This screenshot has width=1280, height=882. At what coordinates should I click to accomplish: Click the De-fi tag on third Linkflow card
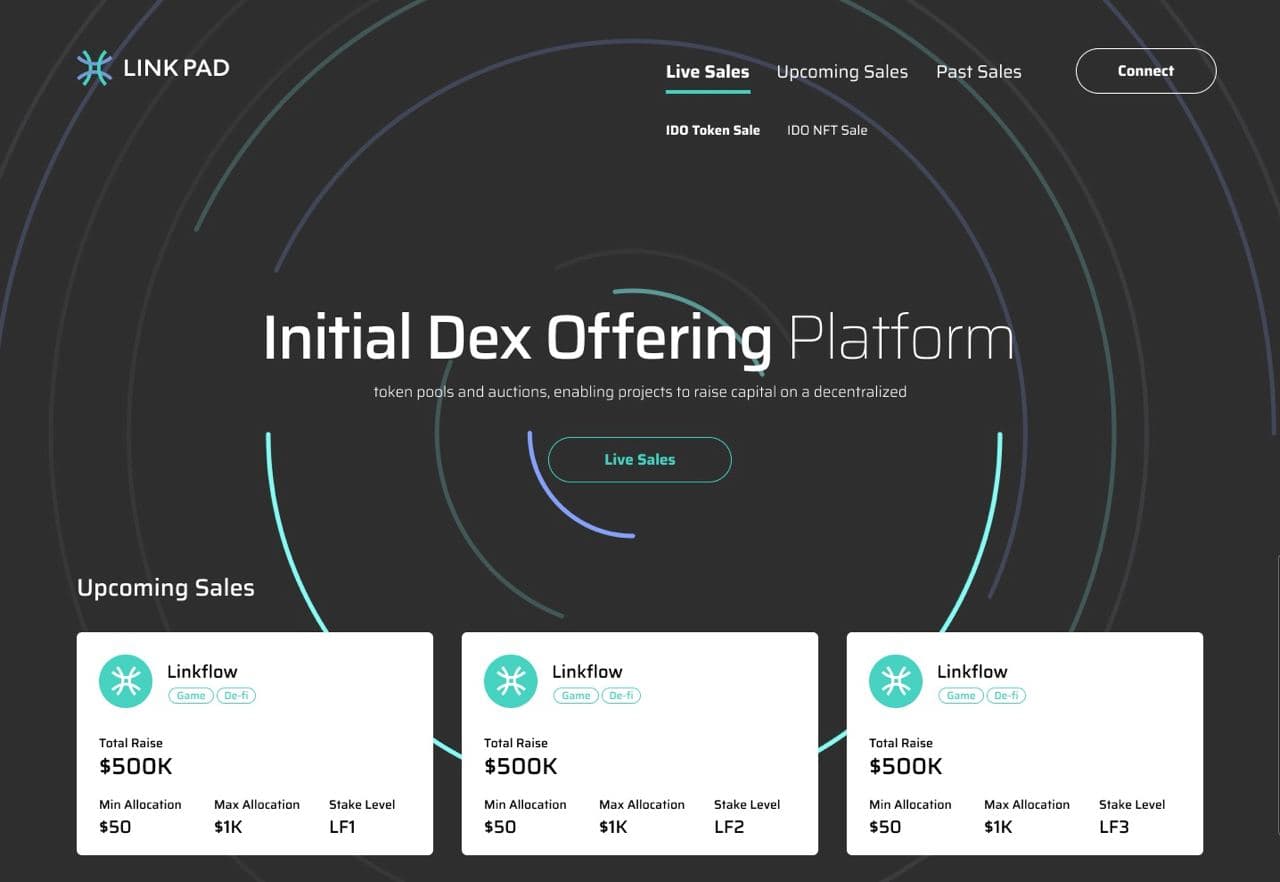(1007, 696)
